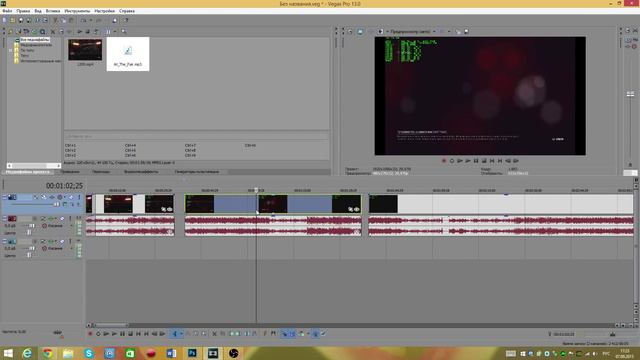The height and width of the screenshot is (360, 640).
Task: Open Track Motion on the video track
Action: (x=44, y=197)
